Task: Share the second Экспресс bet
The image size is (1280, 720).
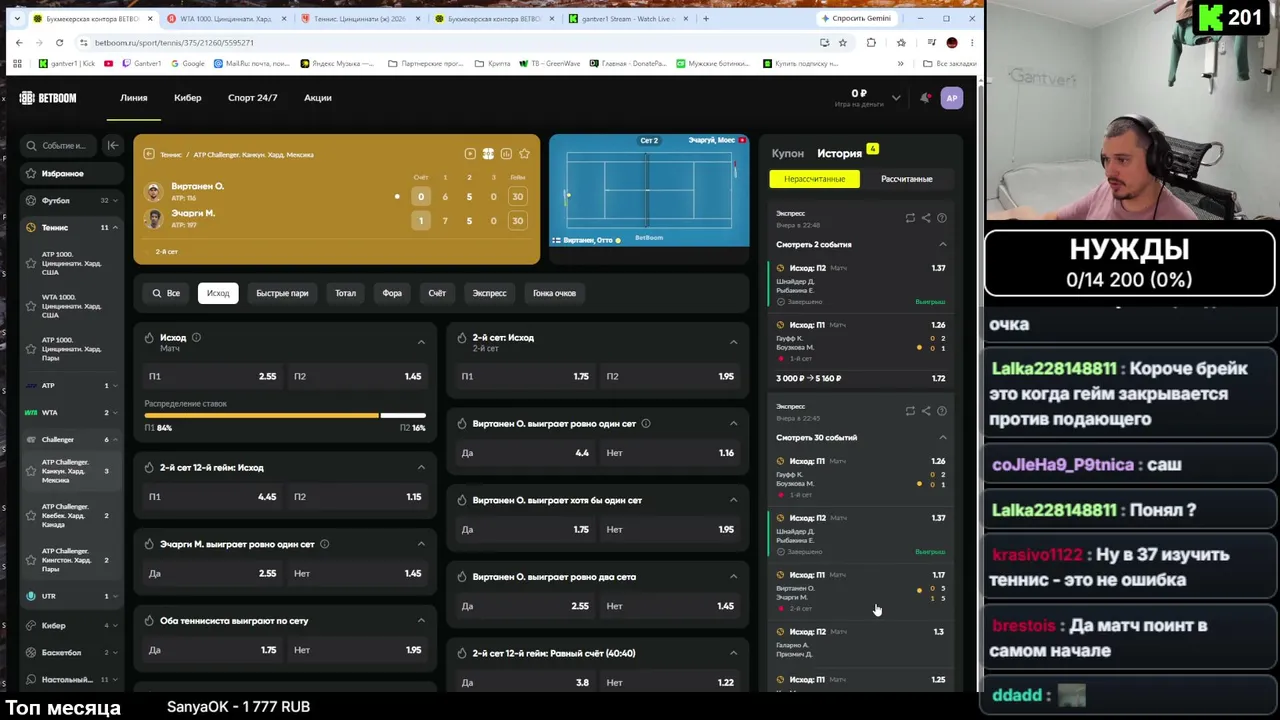Action: [x=926, y=411]
